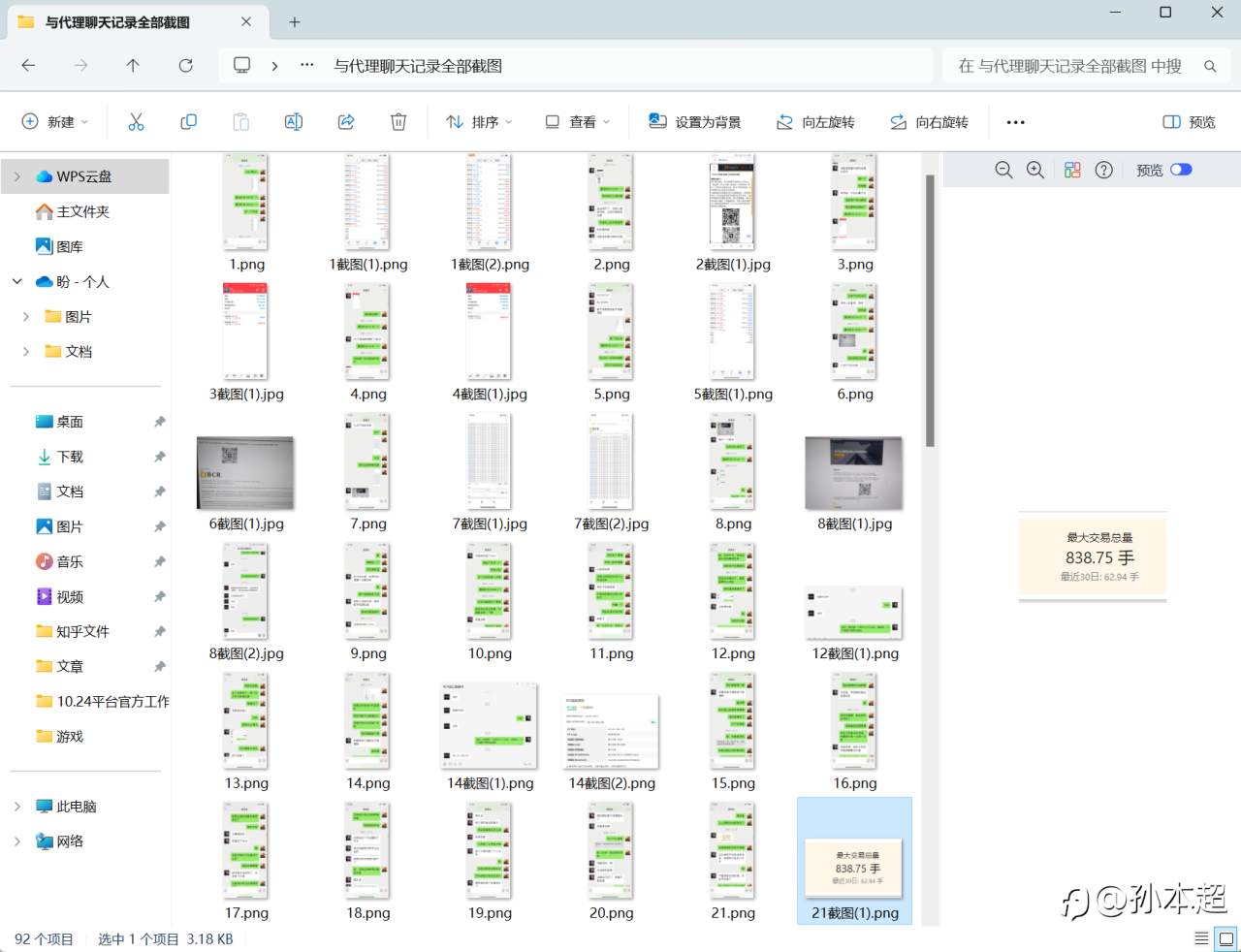Open the 排序 sort dropdown
The image size is (1241, 952).
tap(479, 121)
